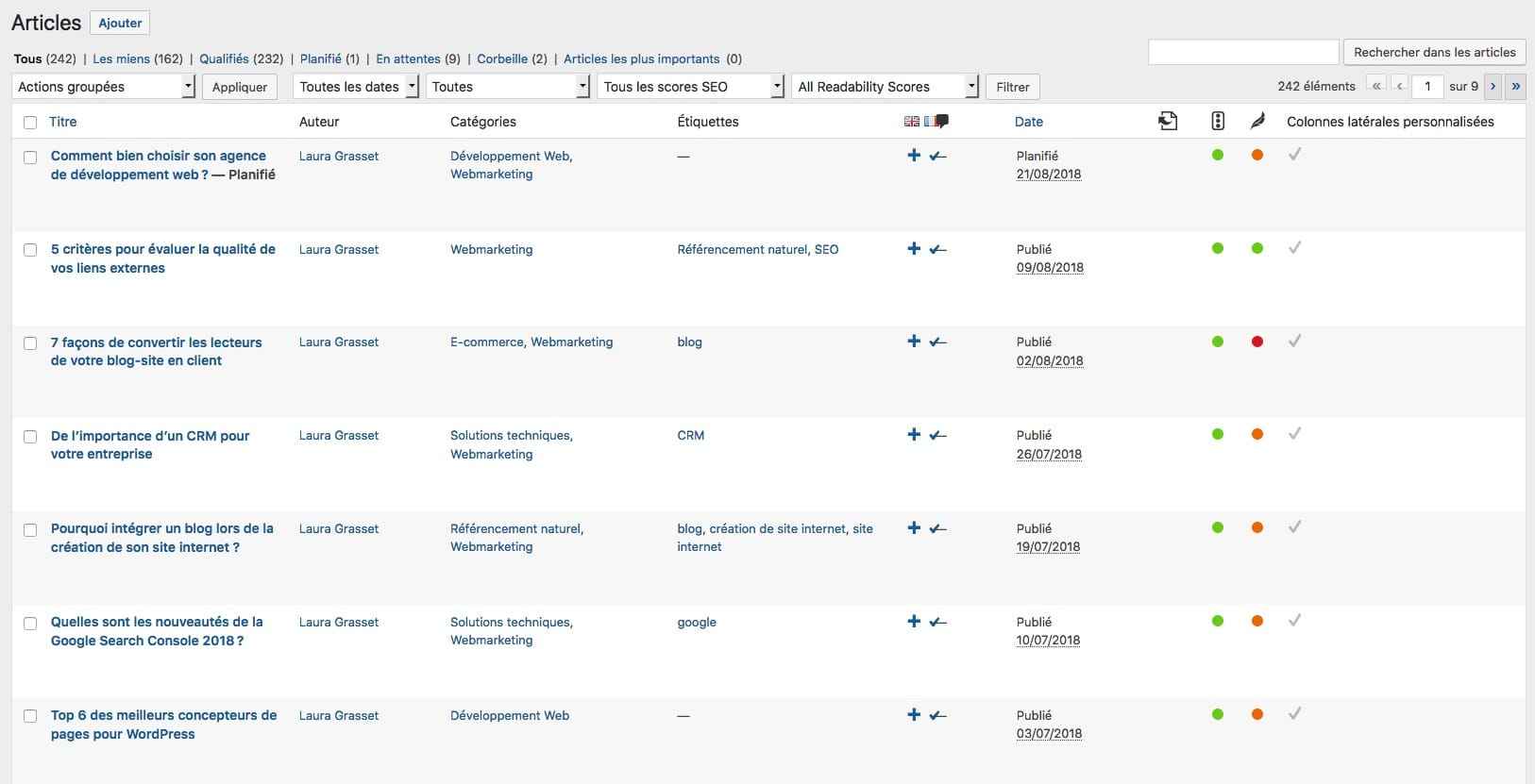Check the box for 'De l'importance d'un CRM'
This screenshot has height=784, width=1535.
pos(30,437)
